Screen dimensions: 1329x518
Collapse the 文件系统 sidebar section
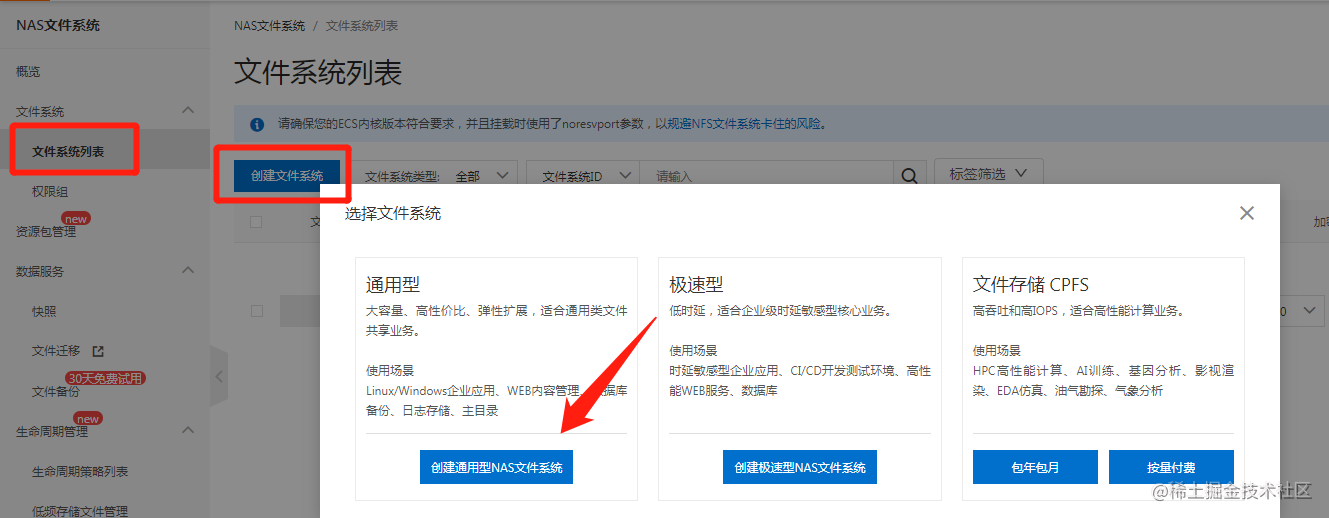click(x=187, y=111)
